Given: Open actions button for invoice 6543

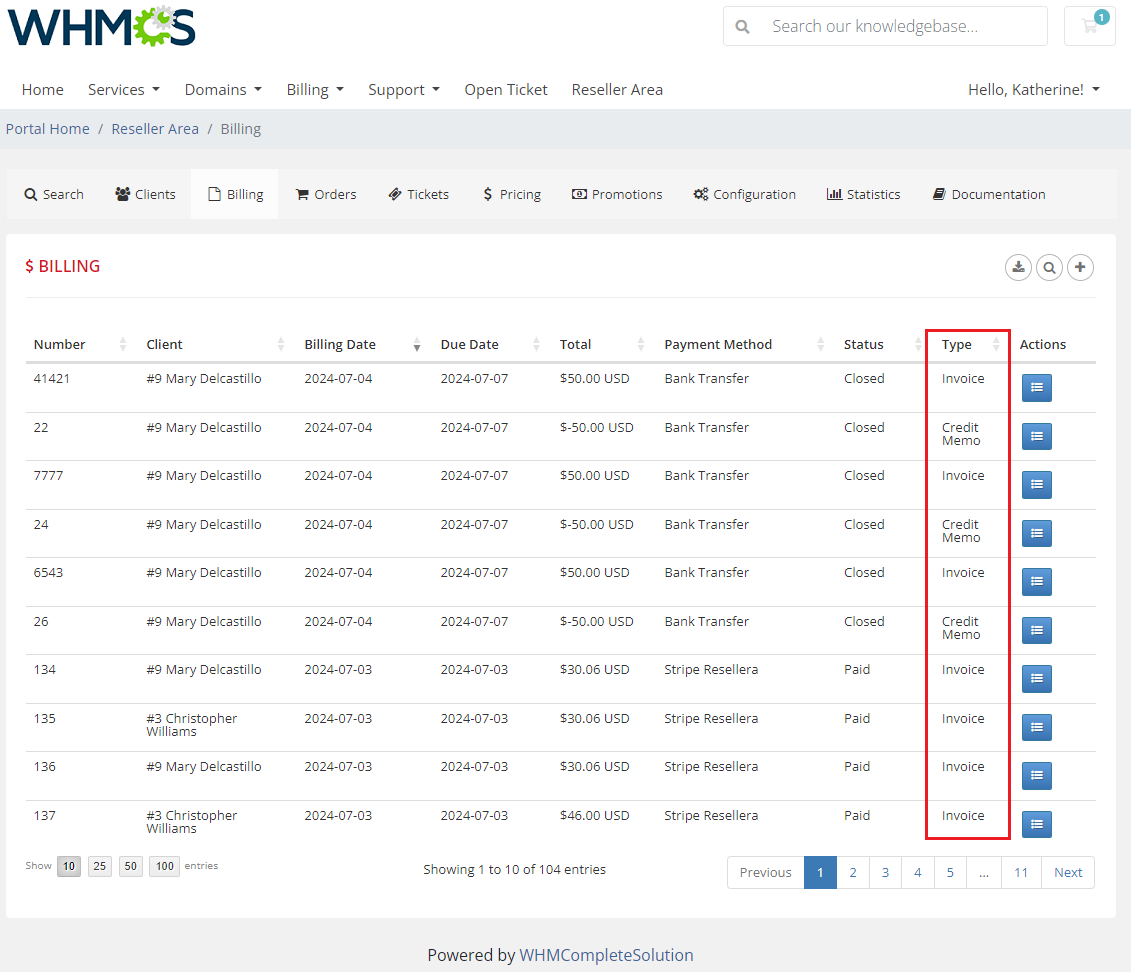Looking at the screenshot, I should pos(1037,582).
